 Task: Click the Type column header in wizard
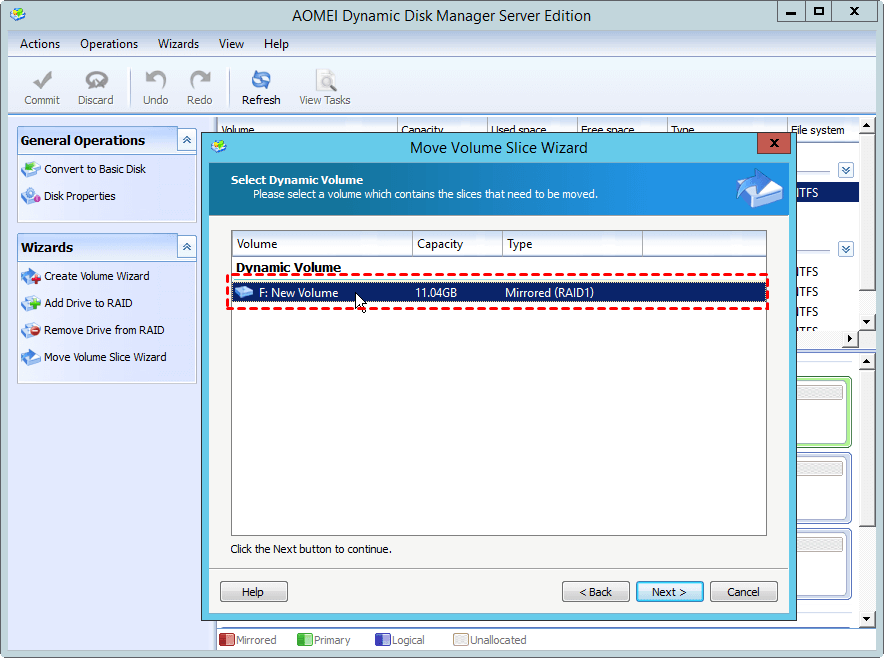[x=572, y=244]
